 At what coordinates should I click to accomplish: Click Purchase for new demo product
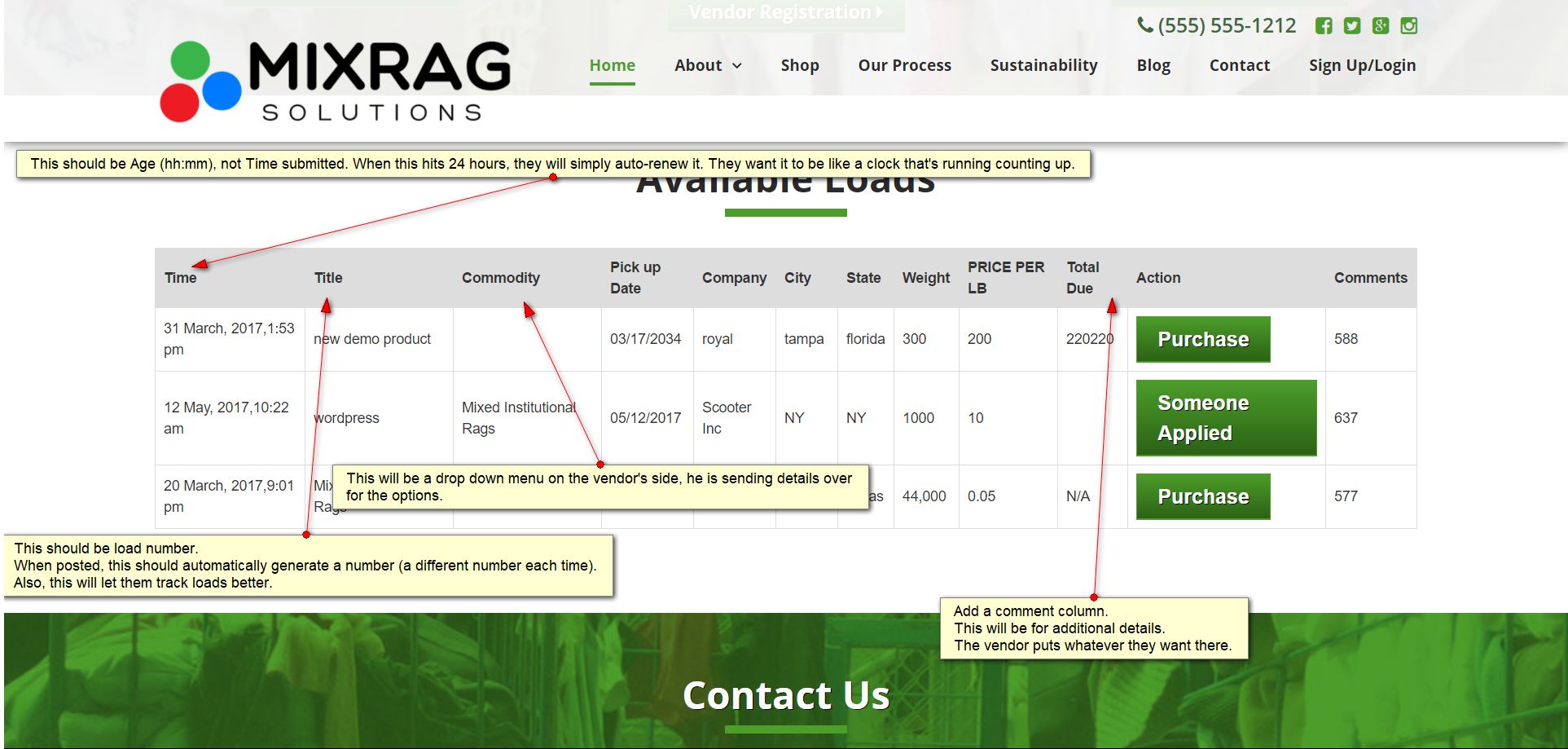[1203, 339]
